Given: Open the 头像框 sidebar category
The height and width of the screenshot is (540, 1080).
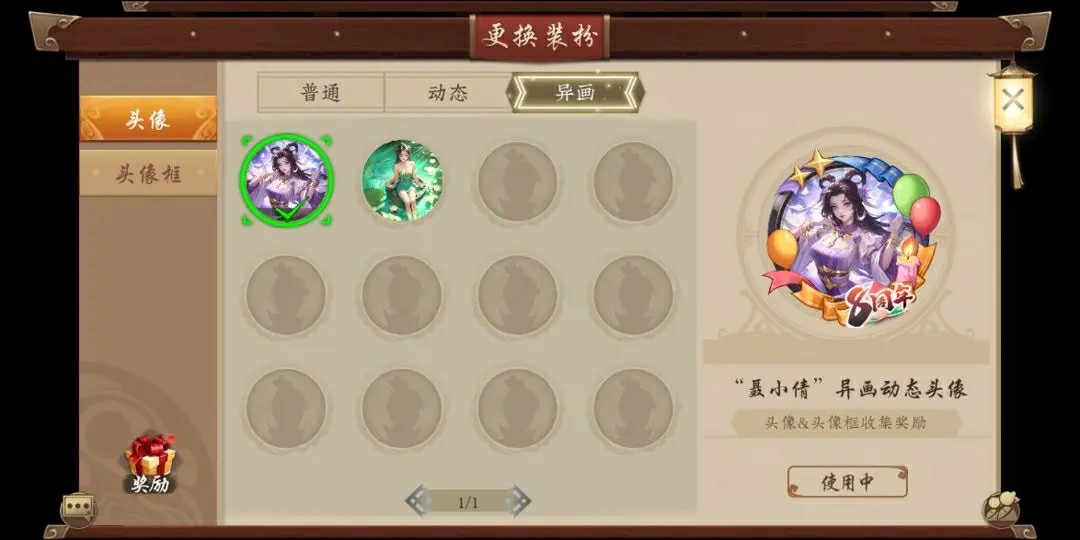Looking at the screenshot, I should click(x=148, y=174).
